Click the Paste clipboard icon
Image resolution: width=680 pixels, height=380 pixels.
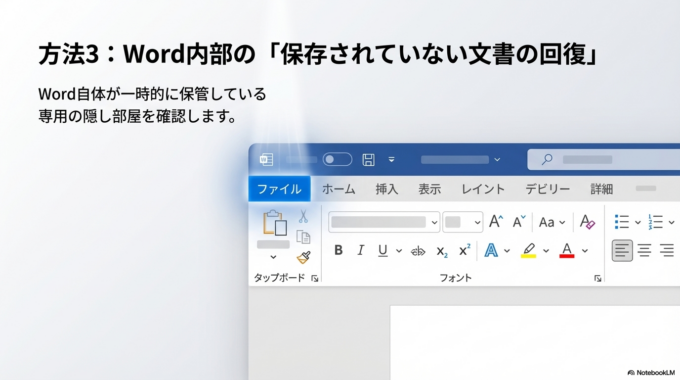[275, 223]
